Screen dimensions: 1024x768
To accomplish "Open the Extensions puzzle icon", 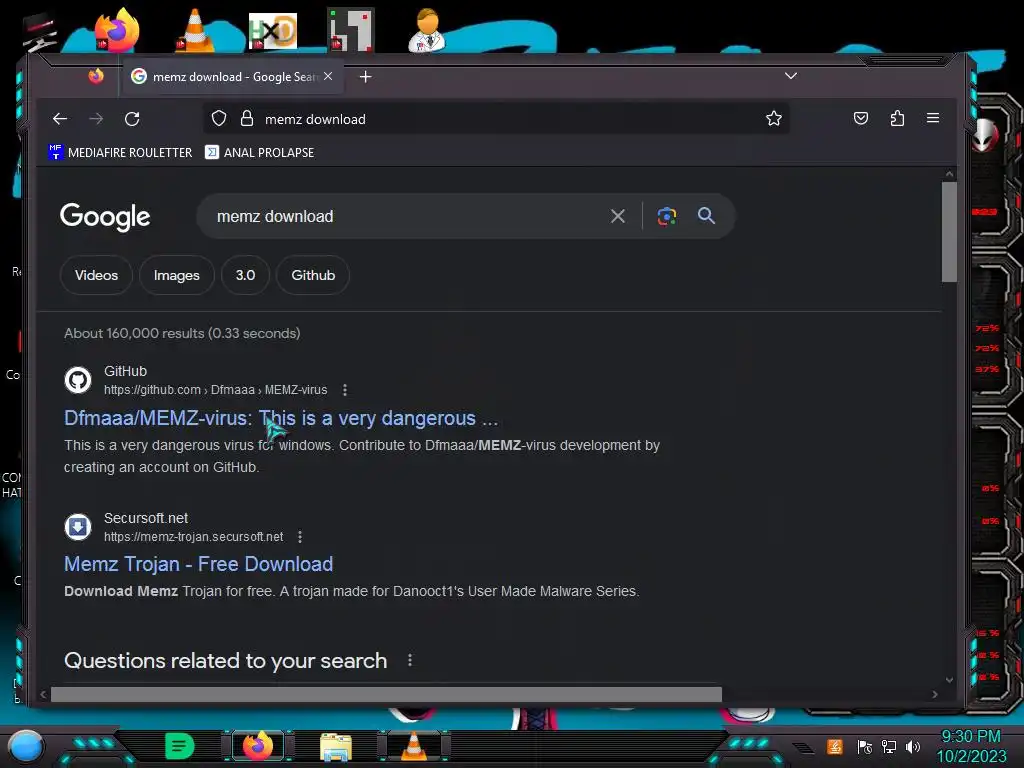I will 897,118.
